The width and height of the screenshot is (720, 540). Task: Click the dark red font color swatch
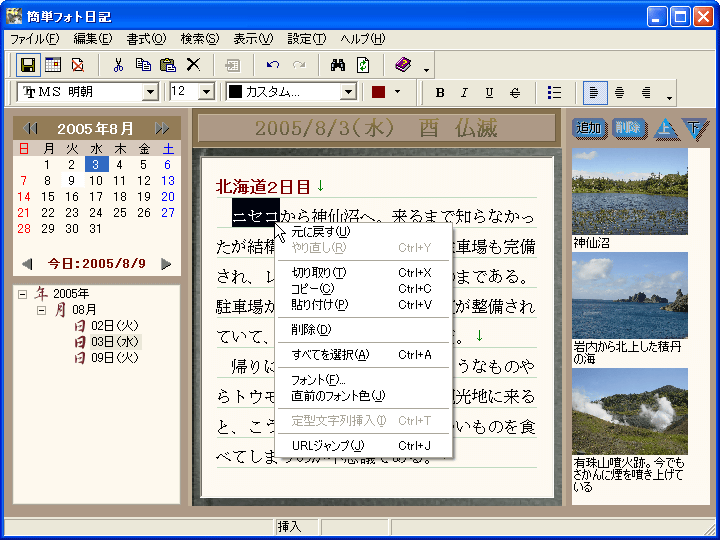(x=378, y=92)
